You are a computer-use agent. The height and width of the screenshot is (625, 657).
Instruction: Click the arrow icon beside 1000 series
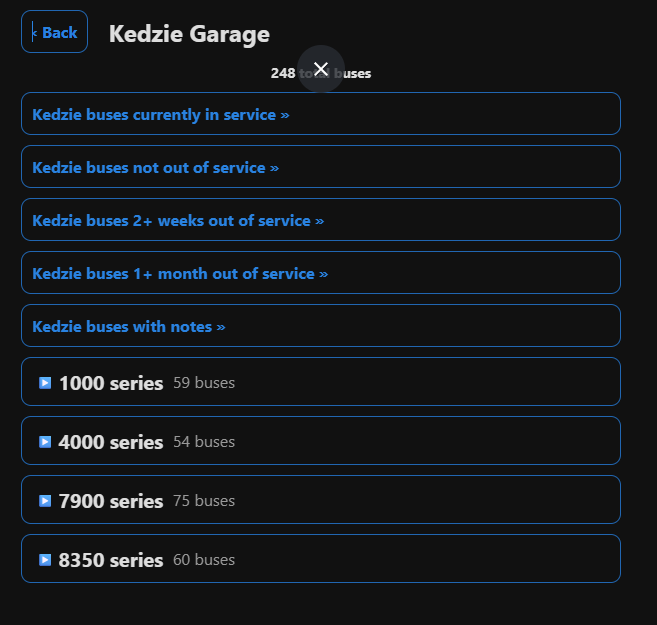click(45, 383)
